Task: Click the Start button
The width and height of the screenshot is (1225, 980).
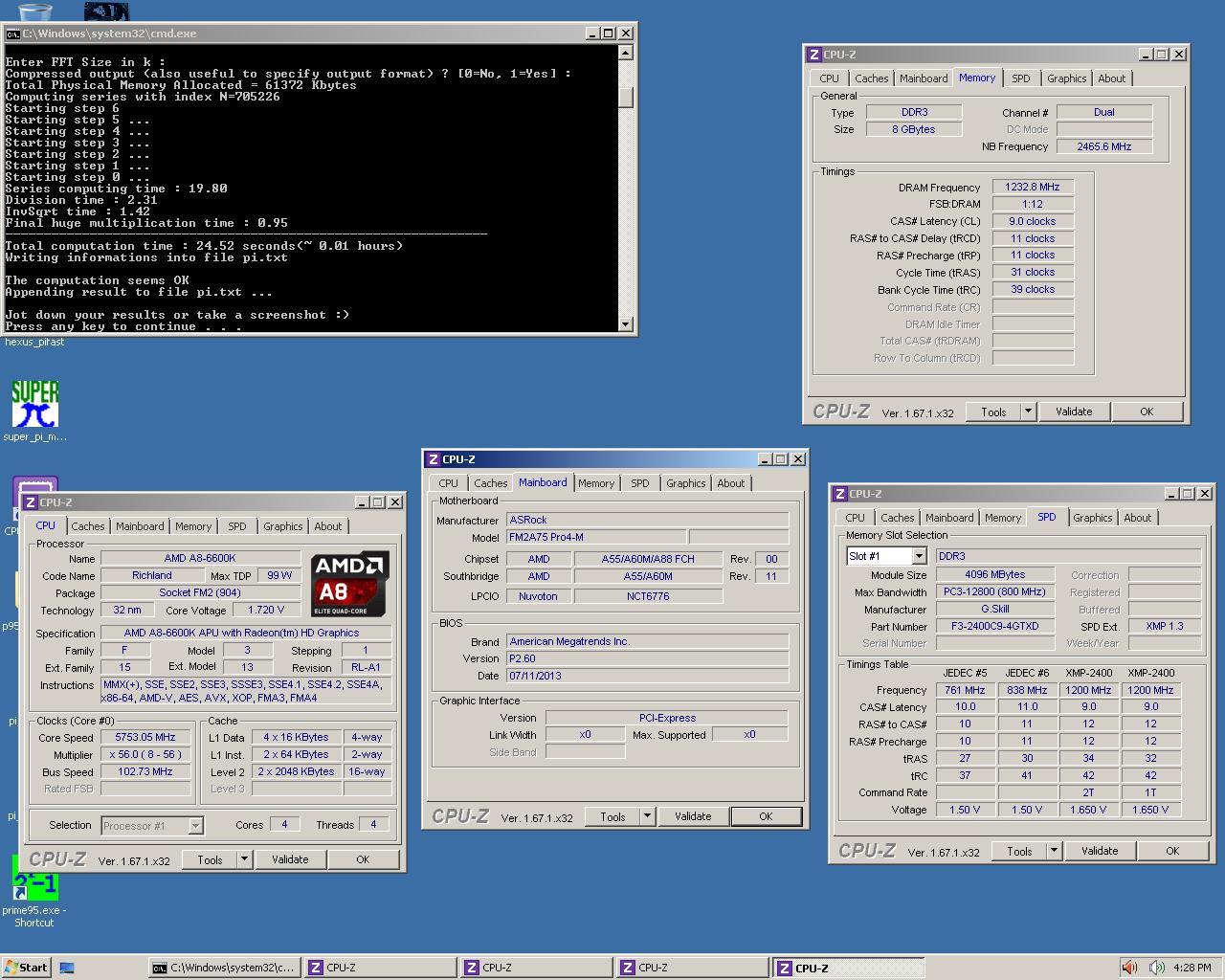Action: point(26,968)
